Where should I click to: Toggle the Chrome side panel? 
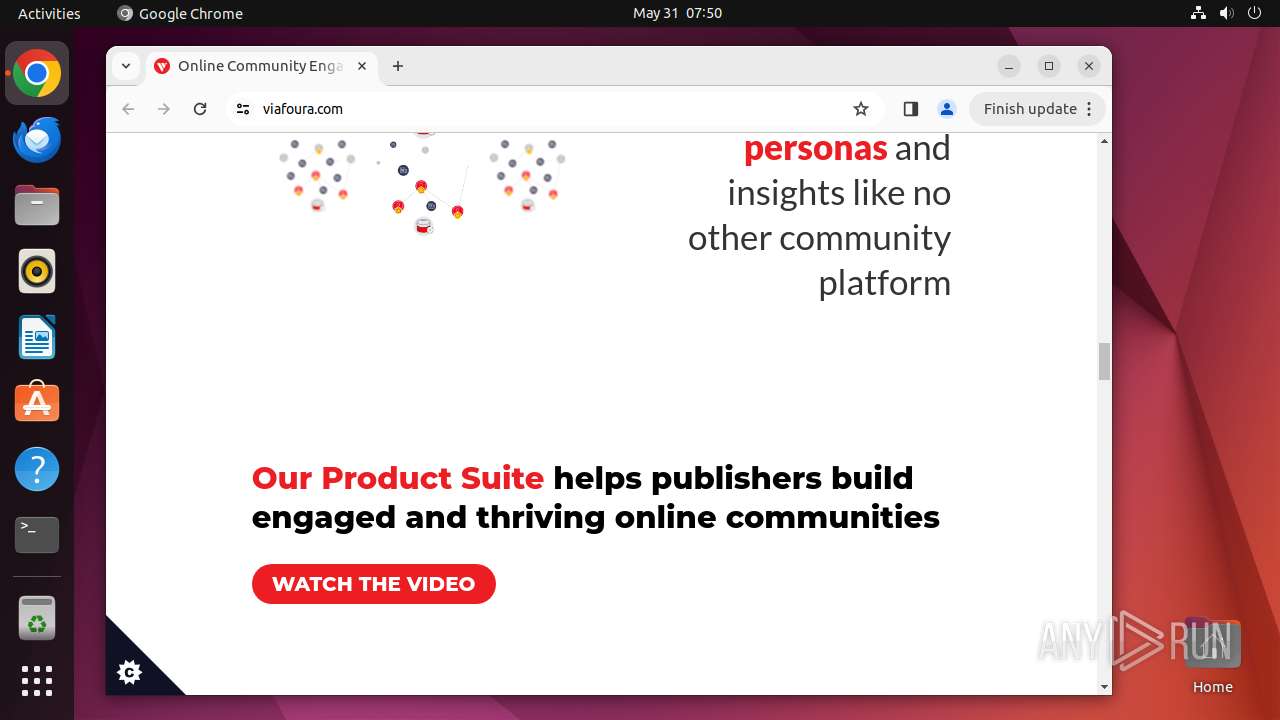[910, 109]
